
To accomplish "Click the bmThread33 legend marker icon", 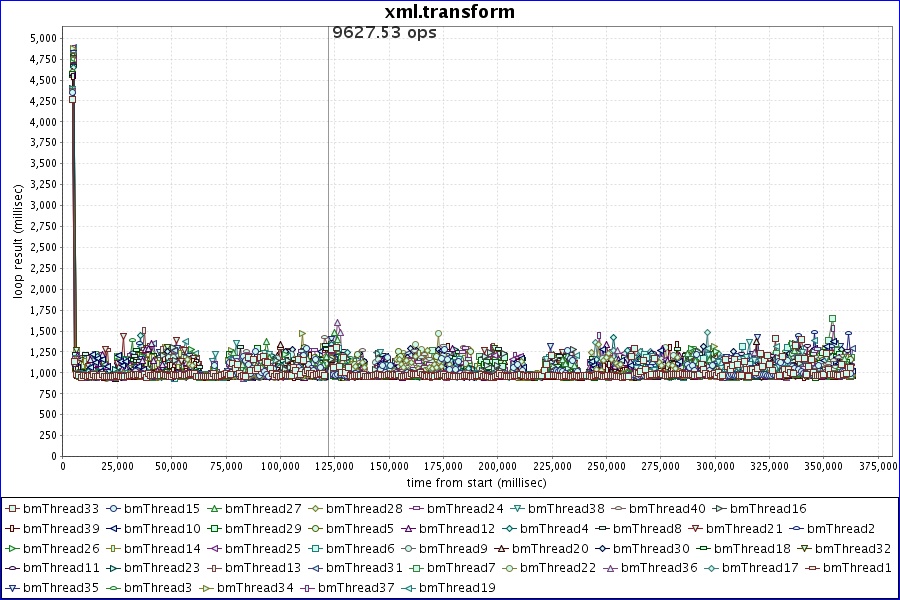I will (x=11, y=509).
